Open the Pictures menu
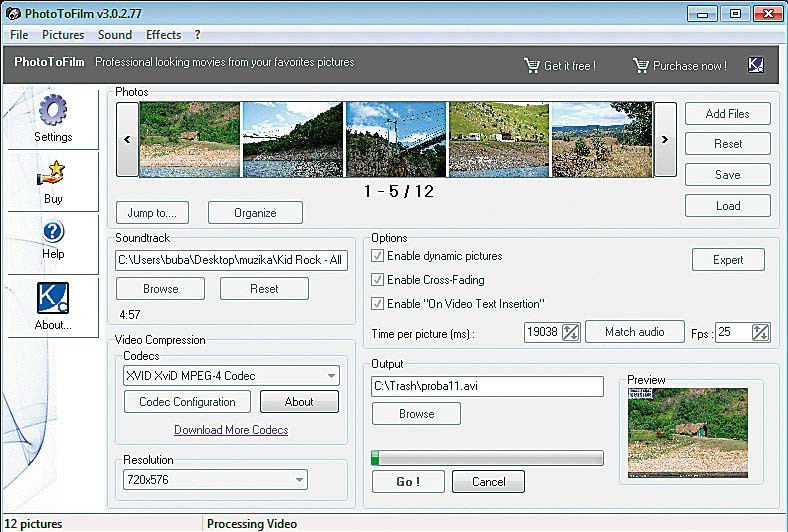The height and width of the screenshot is (532, 788). (63, 35)
